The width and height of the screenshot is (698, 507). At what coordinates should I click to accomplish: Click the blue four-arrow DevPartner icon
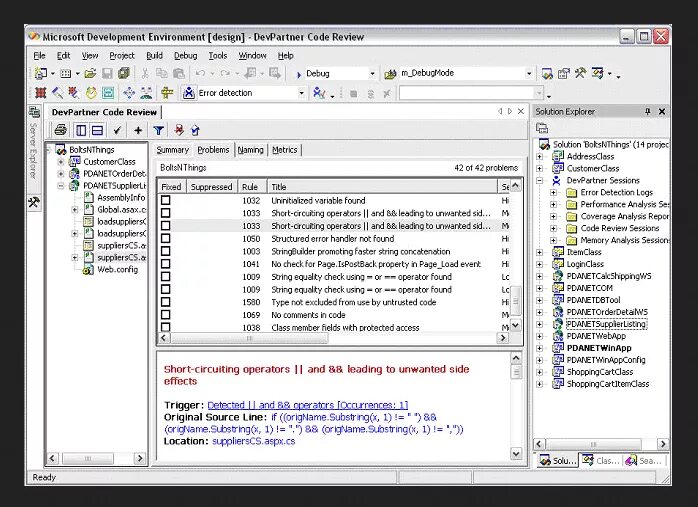pos(129,93)
